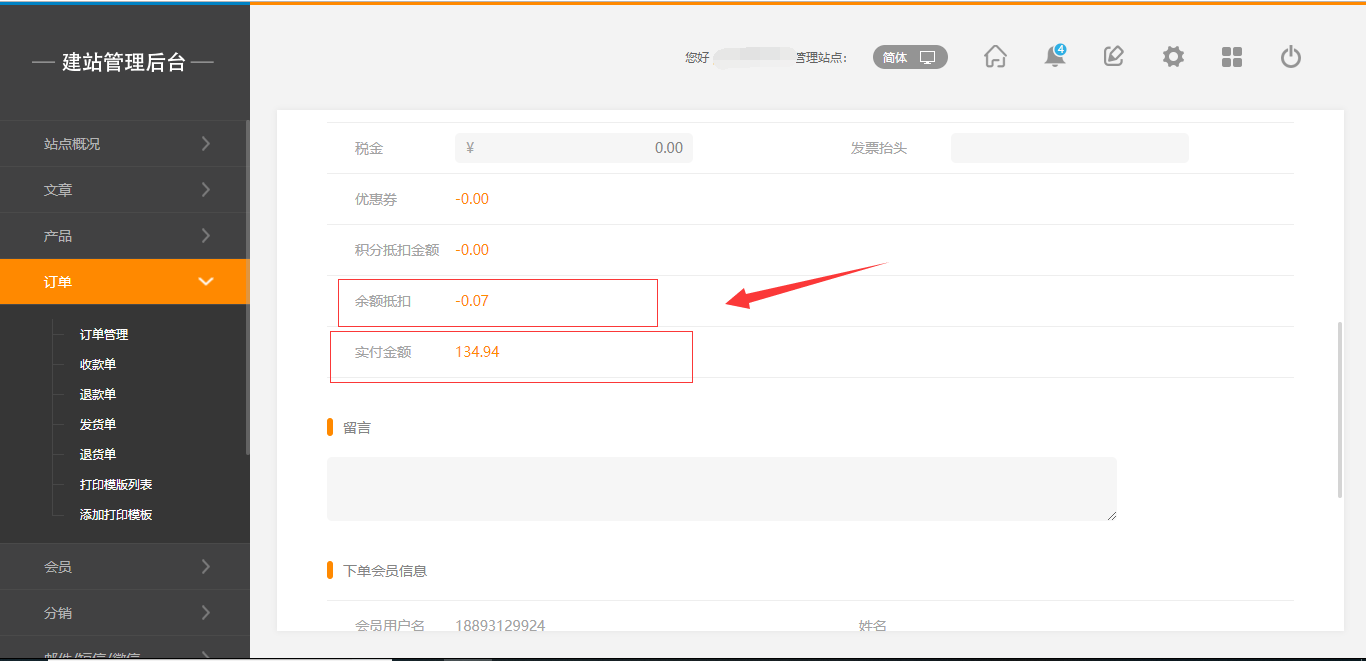
Task: Click the 发票抬头 input field
Action: tap(1069, 148)
